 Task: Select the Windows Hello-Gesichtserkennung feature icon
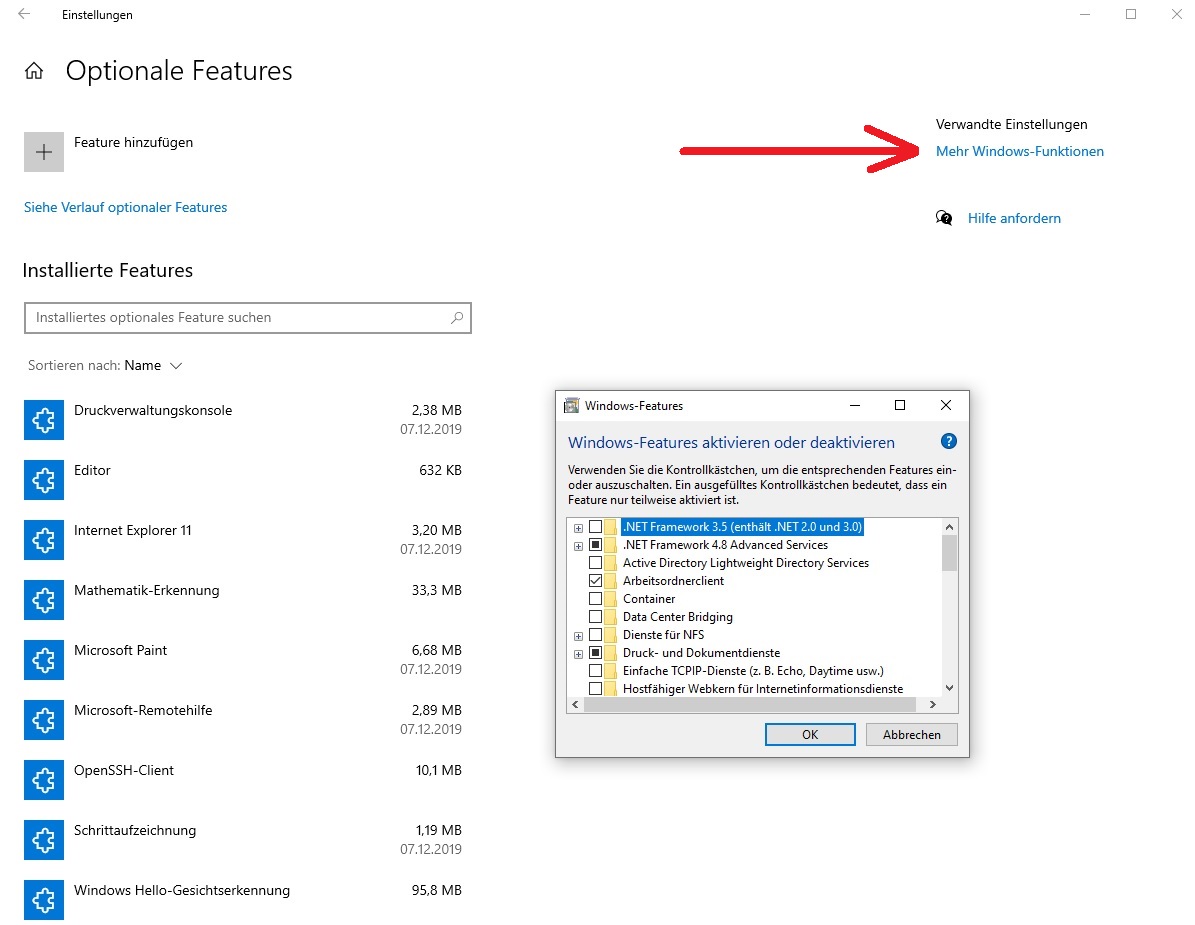point(43,901)
